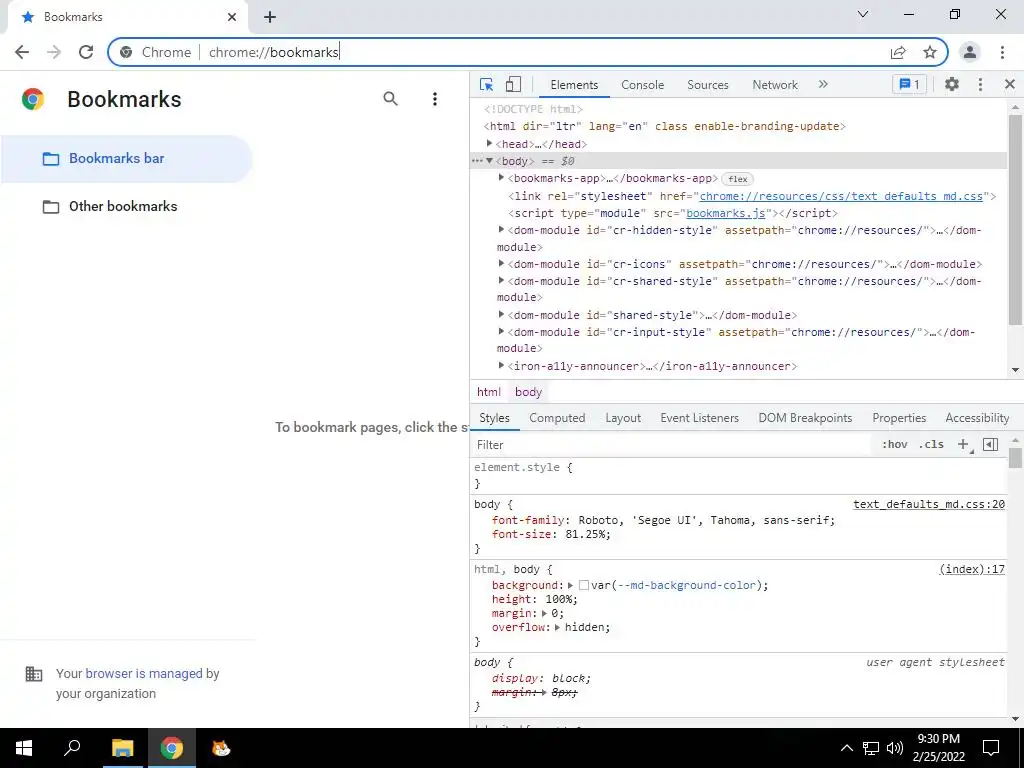The height and width of the screenshot is (768, 1024).
Task: Open the Accessibility pane tab
Action: click(x=977, y=418)
